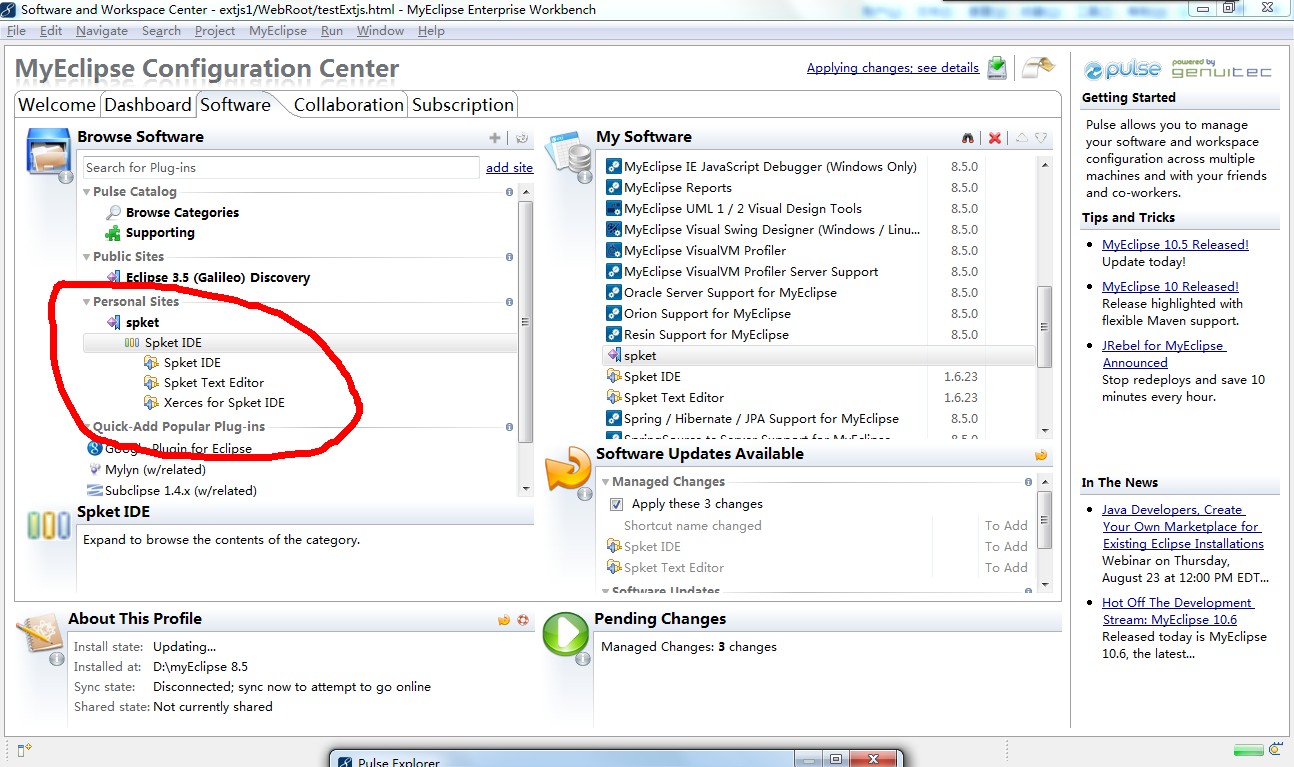
Task: Collapse the Public Sites section
Action: pyautogui.click(x=87, y=257)
